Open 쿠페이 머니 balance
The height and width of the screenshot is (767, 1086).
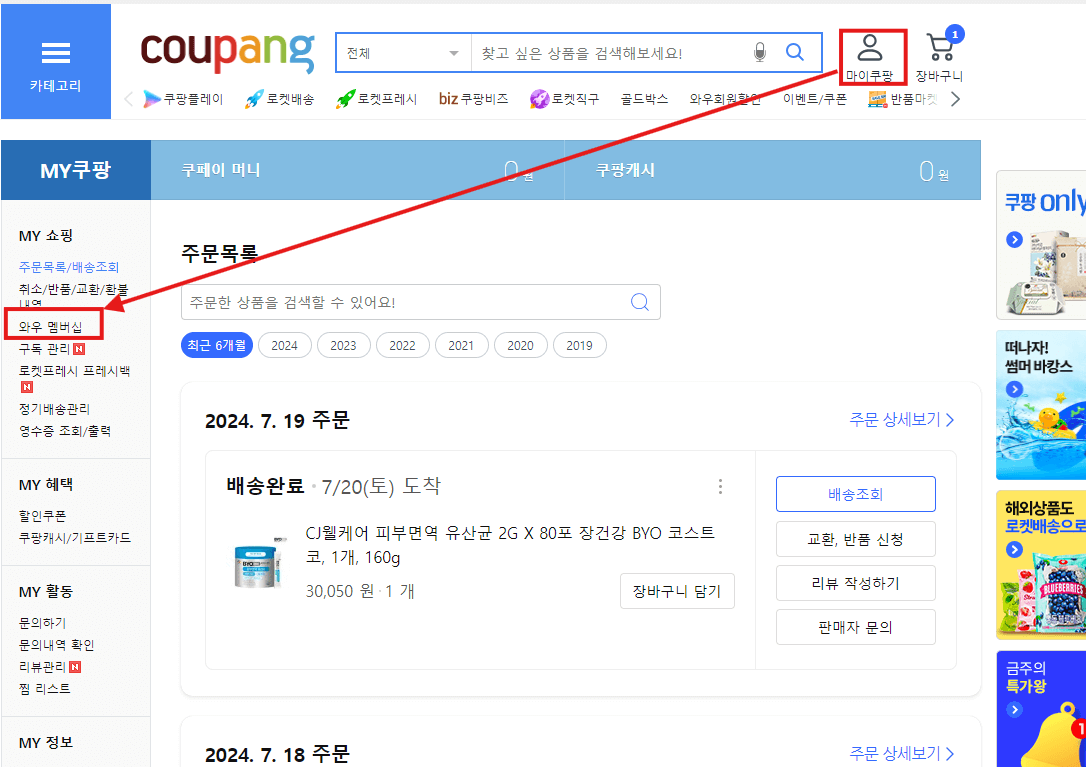coord(357,170)
